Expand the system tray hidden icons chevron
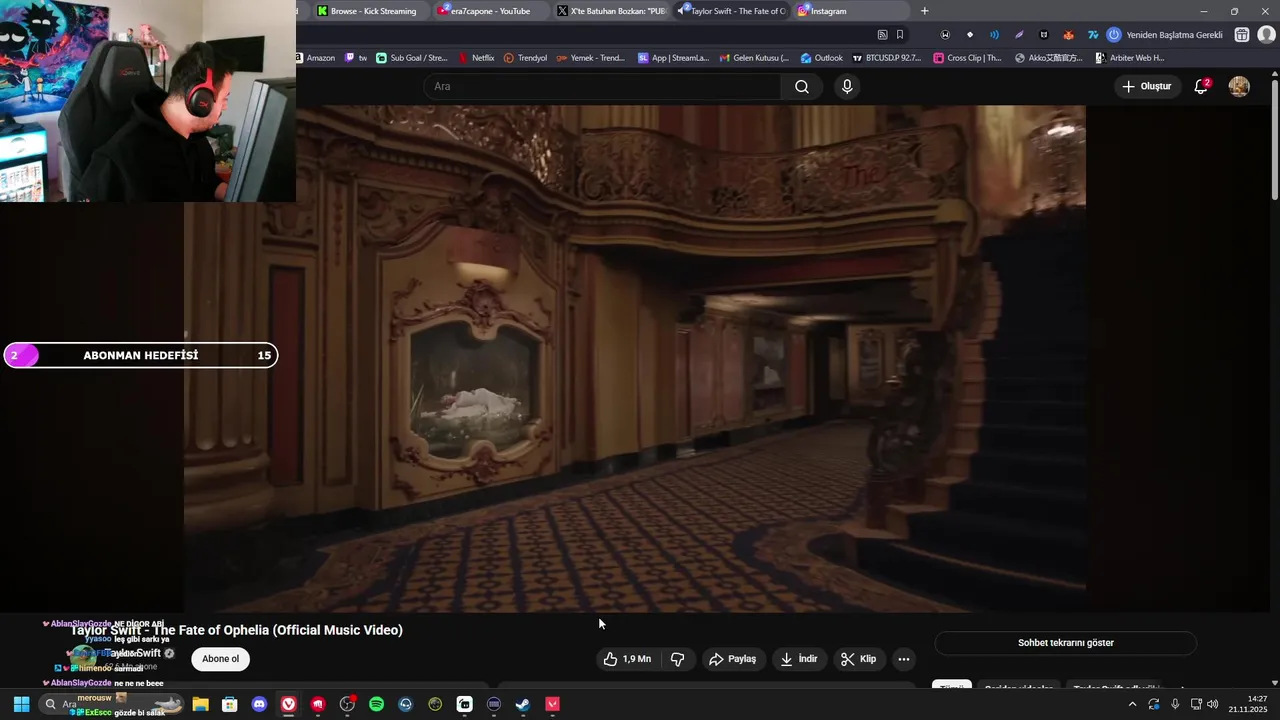Screen dimensions: 1280x720 tap(1132, 704)
